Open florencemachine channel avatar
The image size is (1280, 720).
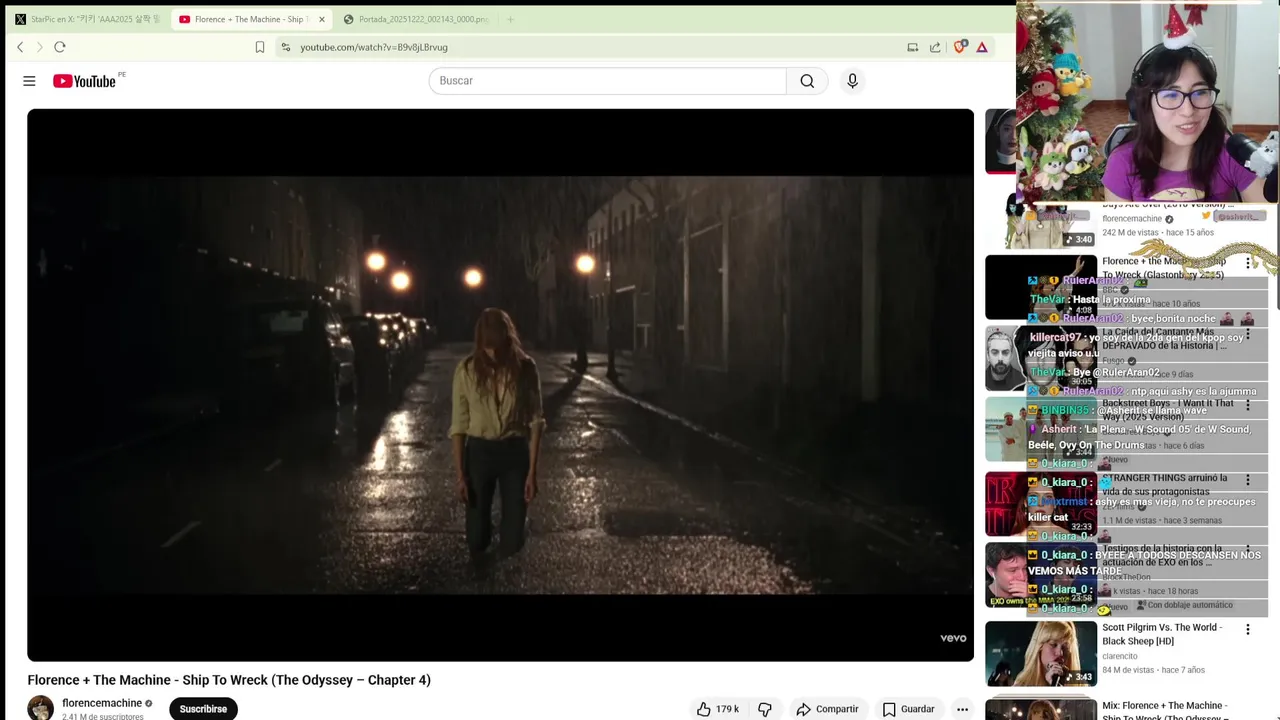pyautogui.click(x=40, y=708)
